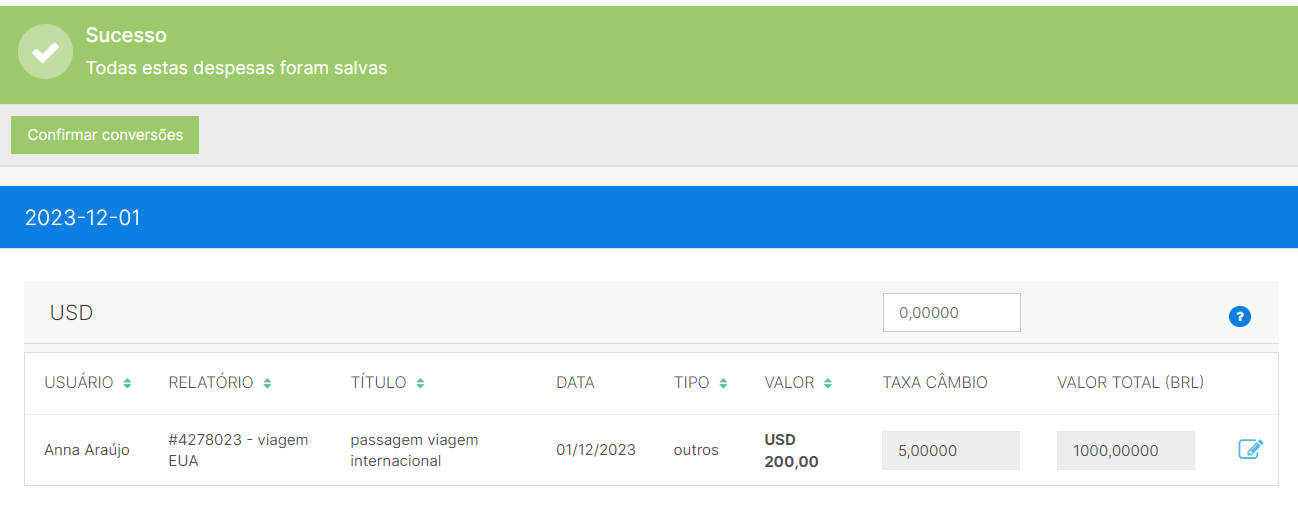This screenshot has height=514, width=1298.
Task: Select the title passagem viagem internacional
Action: point(414,450)
